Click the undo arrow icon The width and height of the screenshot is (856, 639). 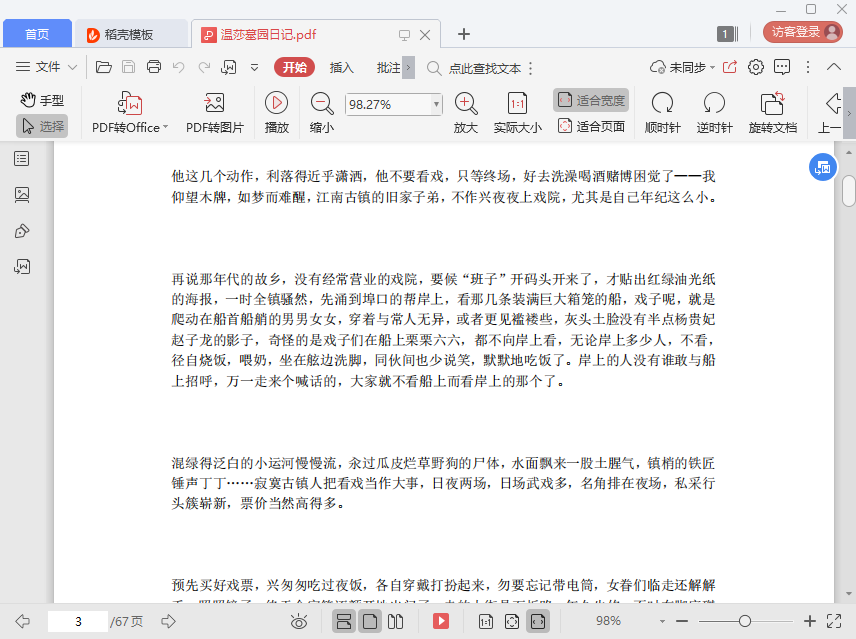point(179,67)
